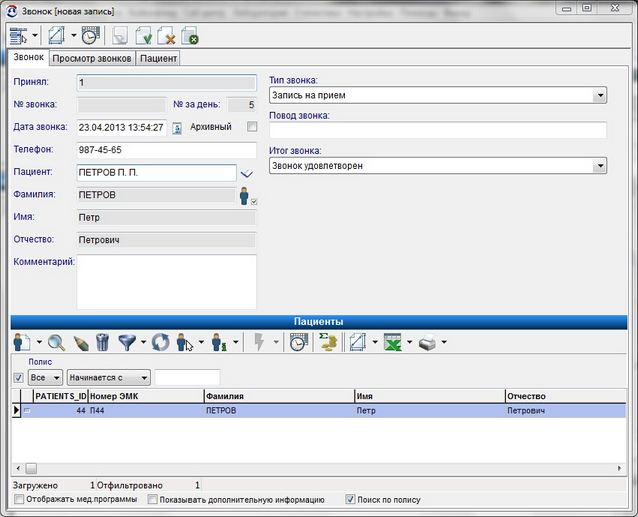Open the Тип звонка dropdown

click(600, 96)
